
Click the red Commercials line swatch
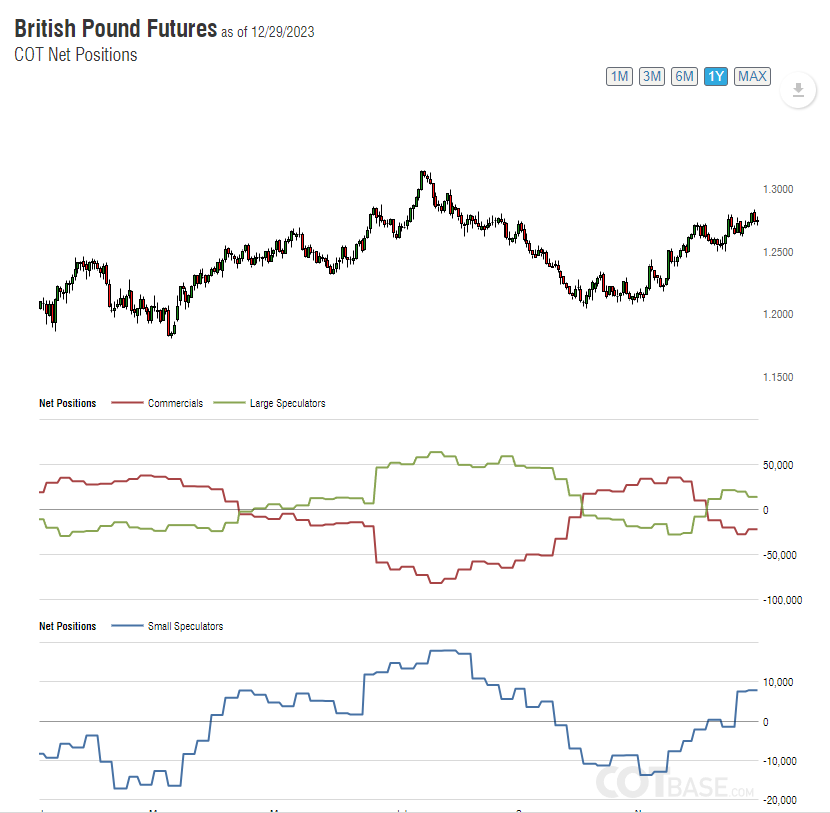tap(126, 404)
